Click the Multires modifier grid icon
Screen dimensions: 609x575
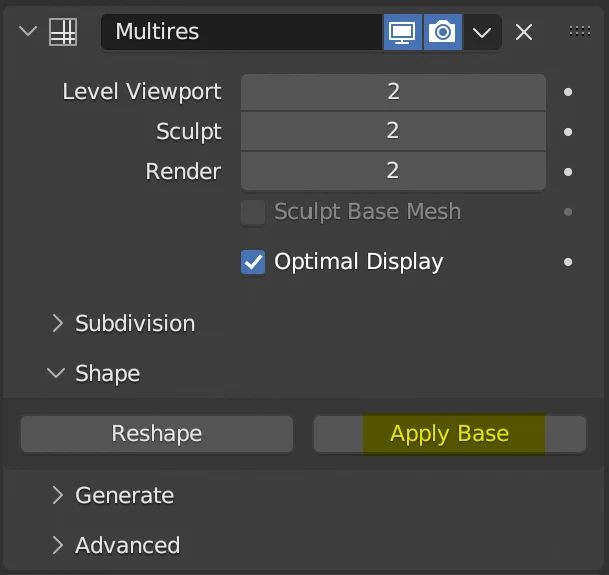click(x=63, y=32)
